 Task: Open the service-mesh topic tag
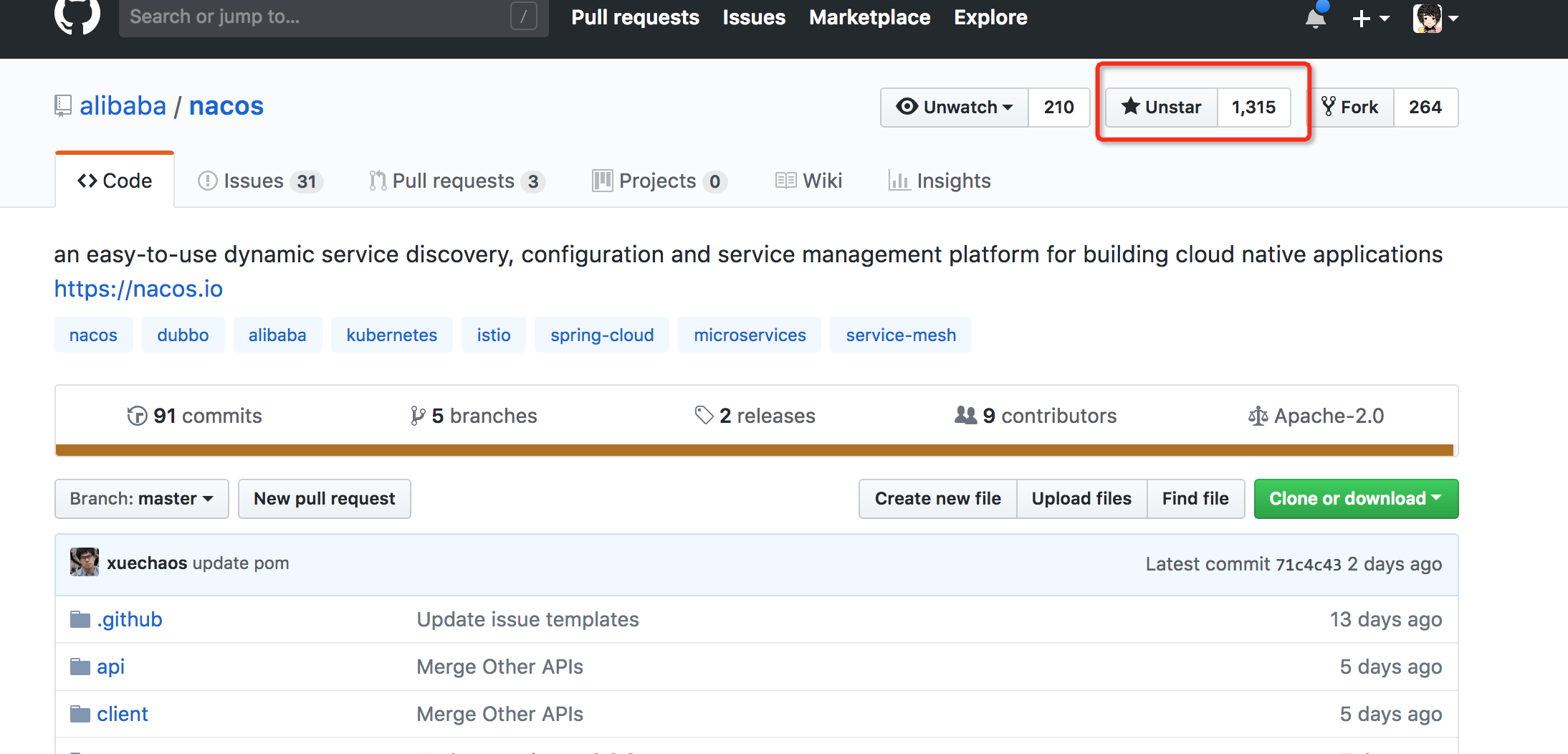coord(901,335)
